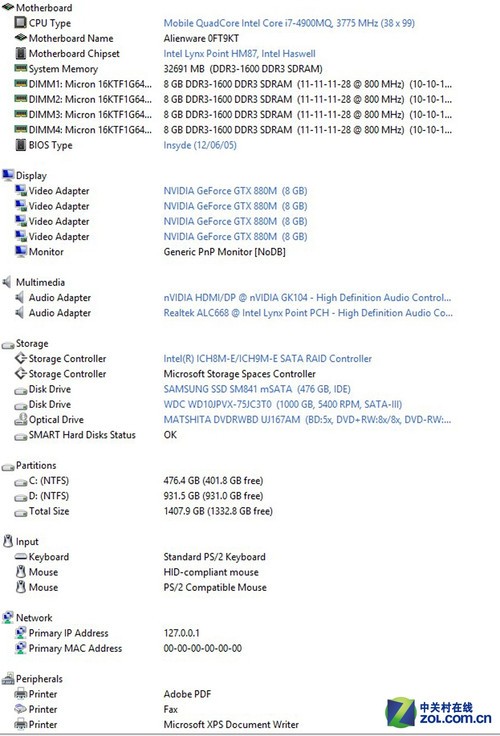Screen dimensions: 500x736
Task: Open the Realtek ALC668 audio adapter link
Action: coord(308,313)
